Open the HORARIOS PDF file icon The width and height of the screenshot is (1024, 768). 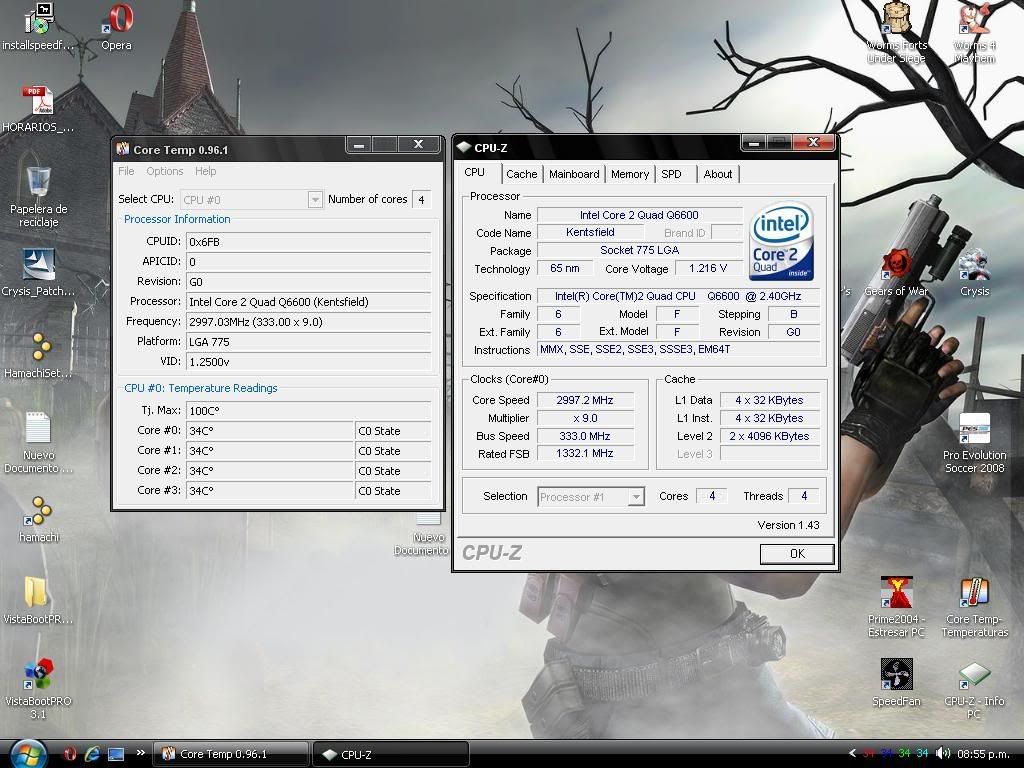pyautogui.click(x=38, y=108)
